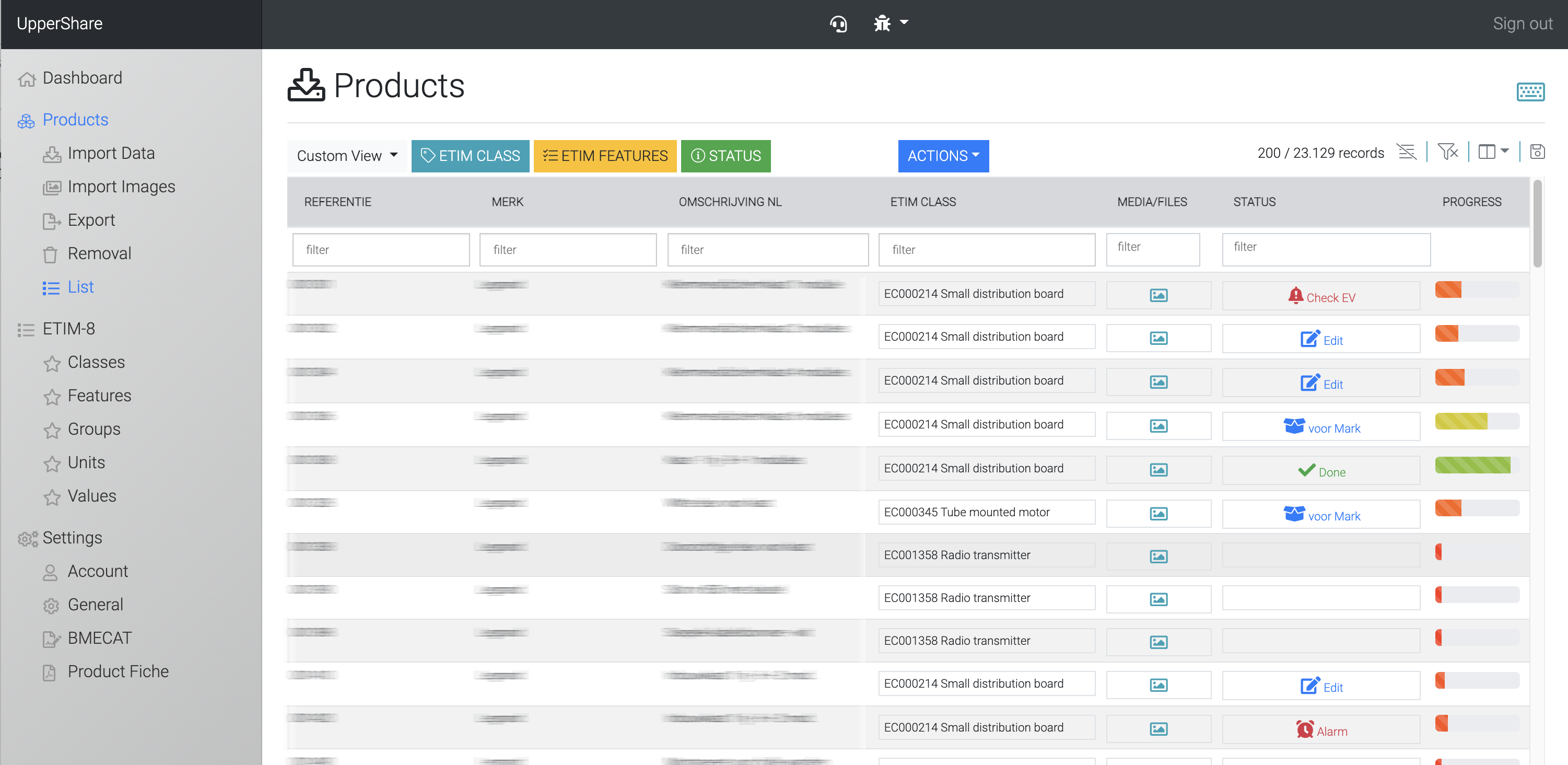Open the ACTIONS dropdown menu

pyautogui.click(x=943, y=156)
